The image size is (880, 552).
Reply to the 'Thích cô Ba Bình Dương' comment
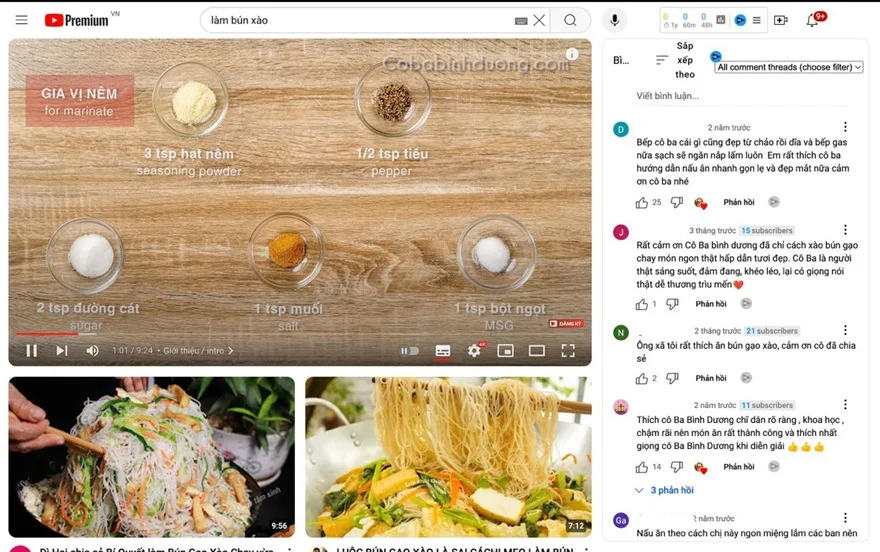click(739, 467)
